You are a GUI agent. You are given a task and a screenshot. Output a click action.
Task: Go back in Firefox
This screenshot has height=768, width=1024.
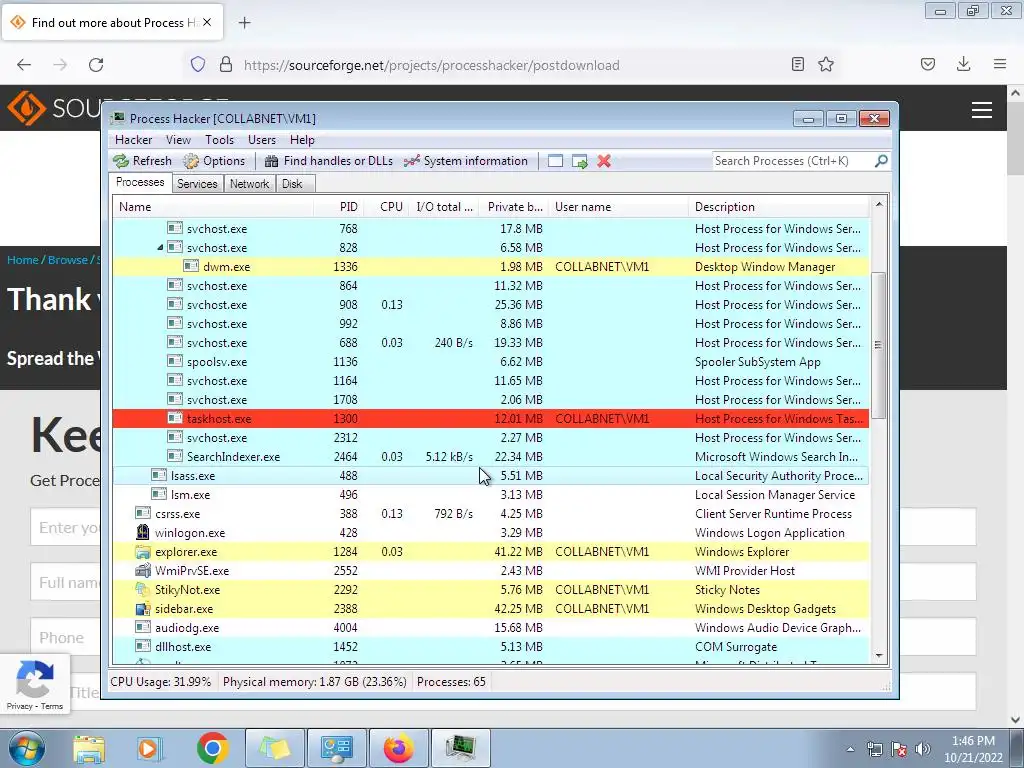click(24, 65)
